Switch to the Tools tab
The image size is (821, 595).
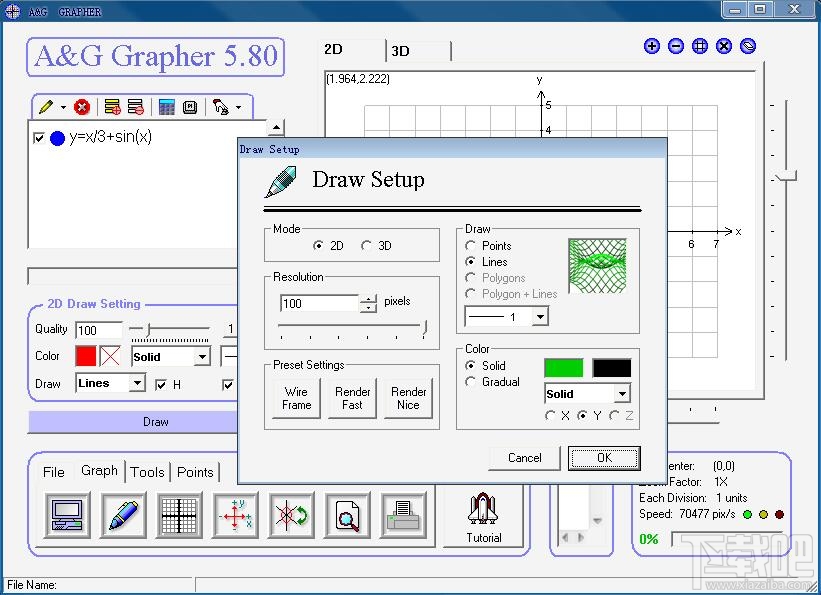click(x=147, y=471)
